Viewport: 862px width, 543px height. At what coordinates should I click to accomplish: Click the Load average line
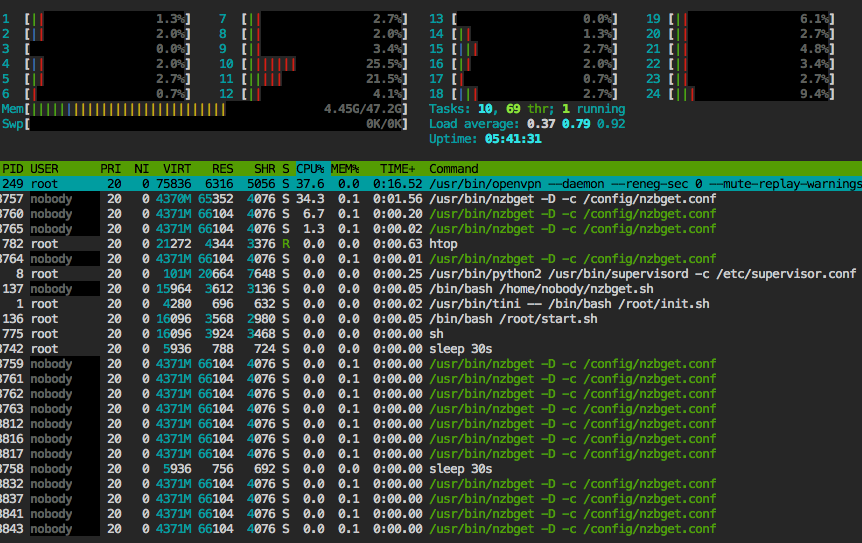pyautogui.click(x=527, y=124)
